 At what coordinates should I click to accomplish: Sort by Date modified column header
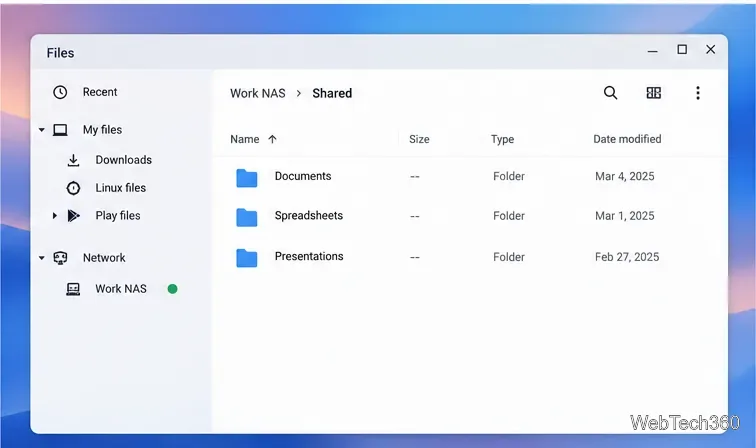pos(627,139)
